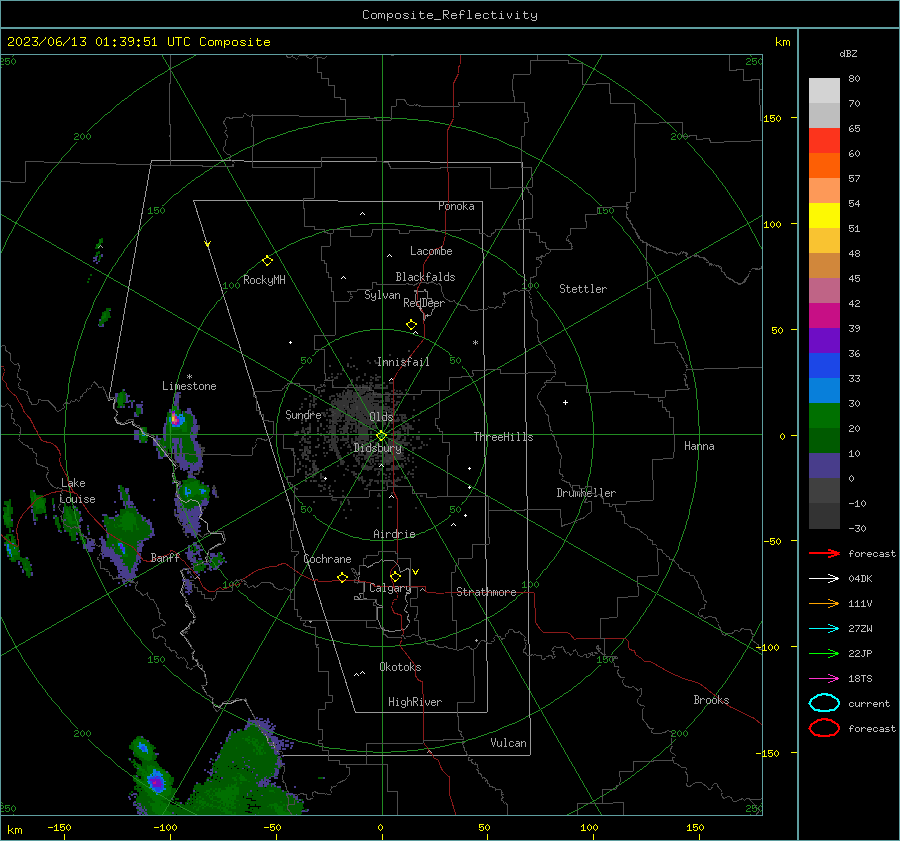Click the red forecast ellipse legend icon
The width and height of the screenshot is (900, 841).
click(x=824, y=728)
